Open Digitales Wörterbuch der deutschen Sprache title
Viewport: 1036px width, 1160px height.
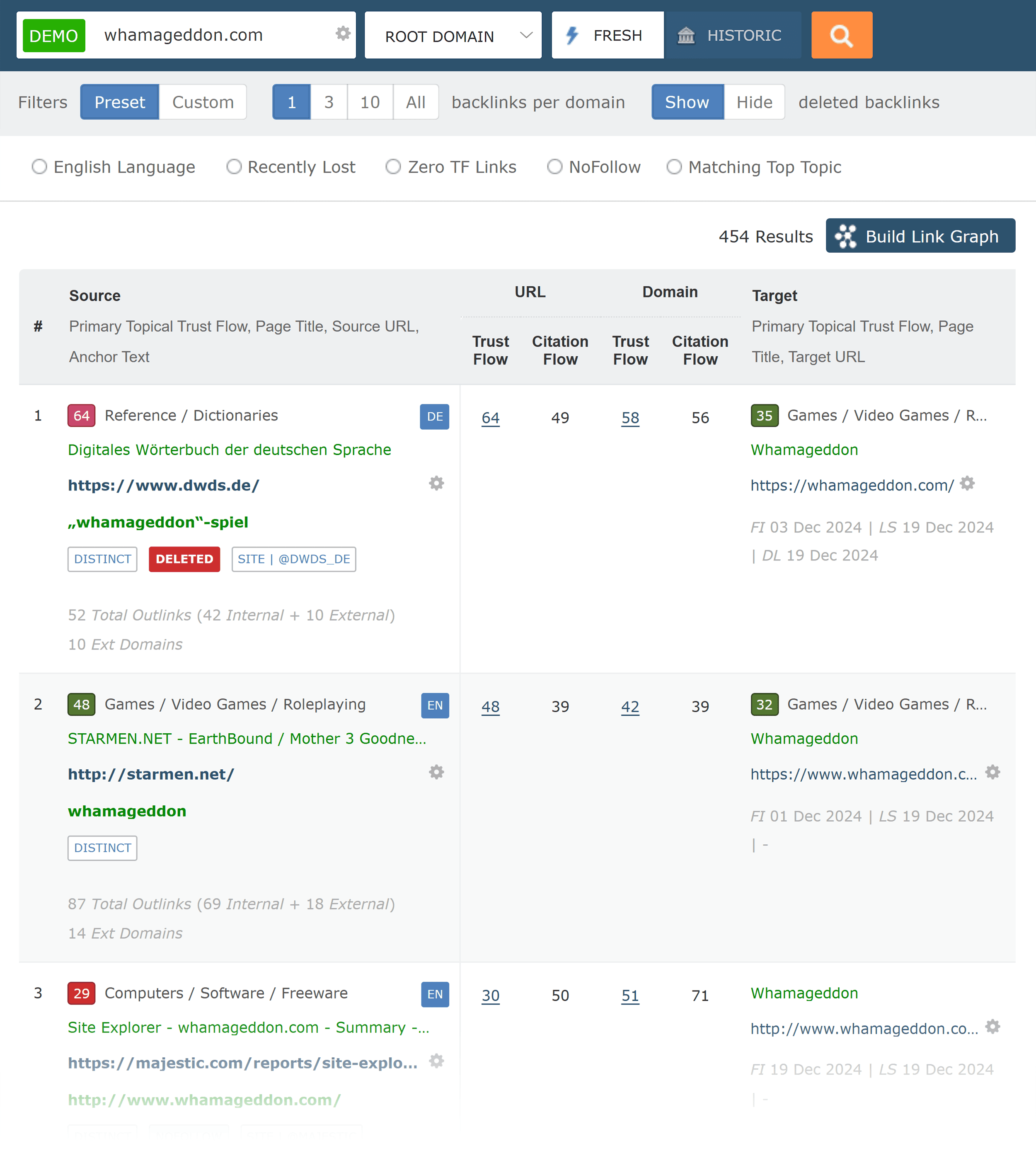click(x=230, y=450)
